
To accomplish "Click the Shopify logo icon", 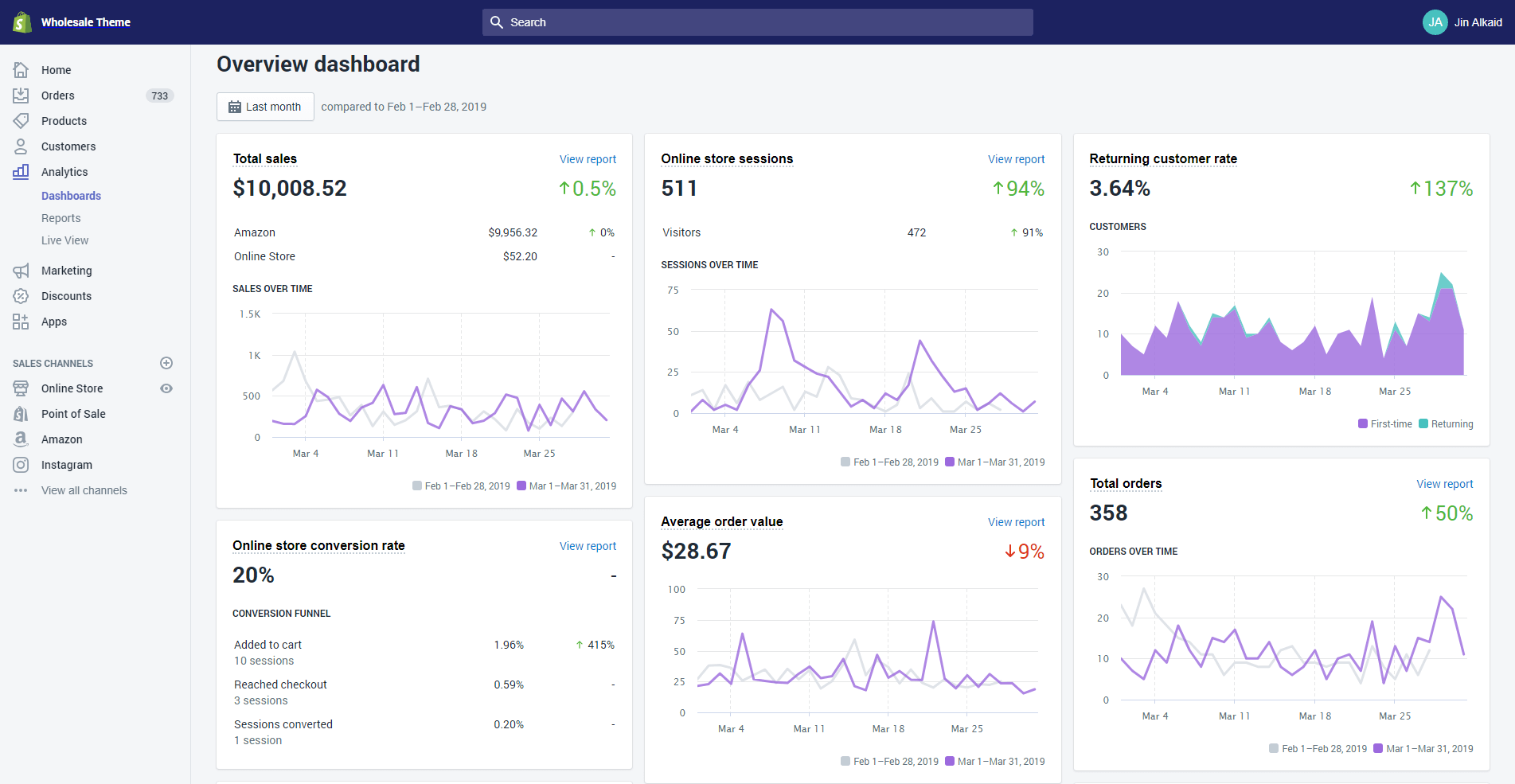I will click(x=22, y=22).
